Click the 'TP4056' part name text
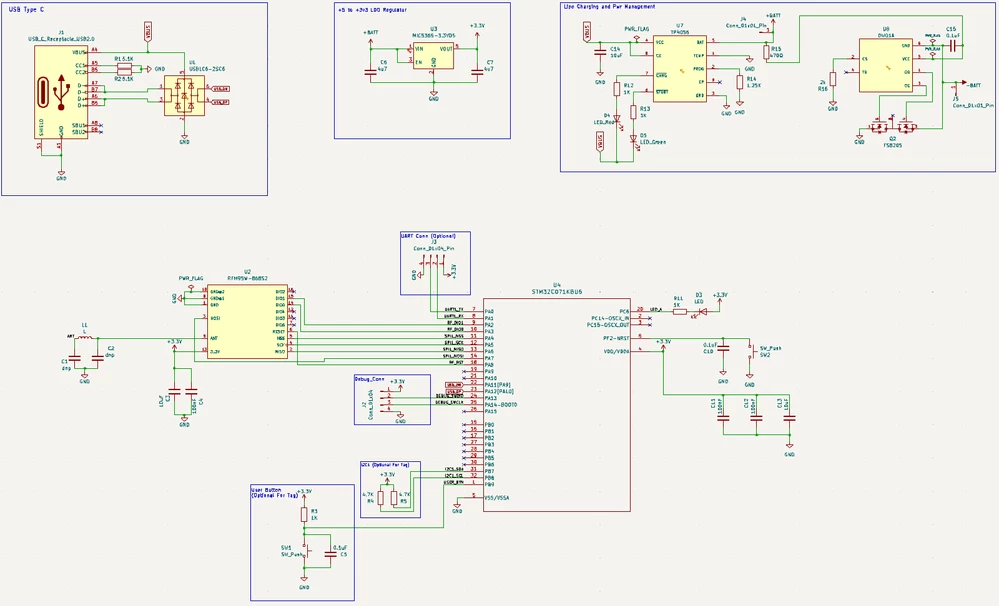This screenshot has width=999, height=606. 678,31
